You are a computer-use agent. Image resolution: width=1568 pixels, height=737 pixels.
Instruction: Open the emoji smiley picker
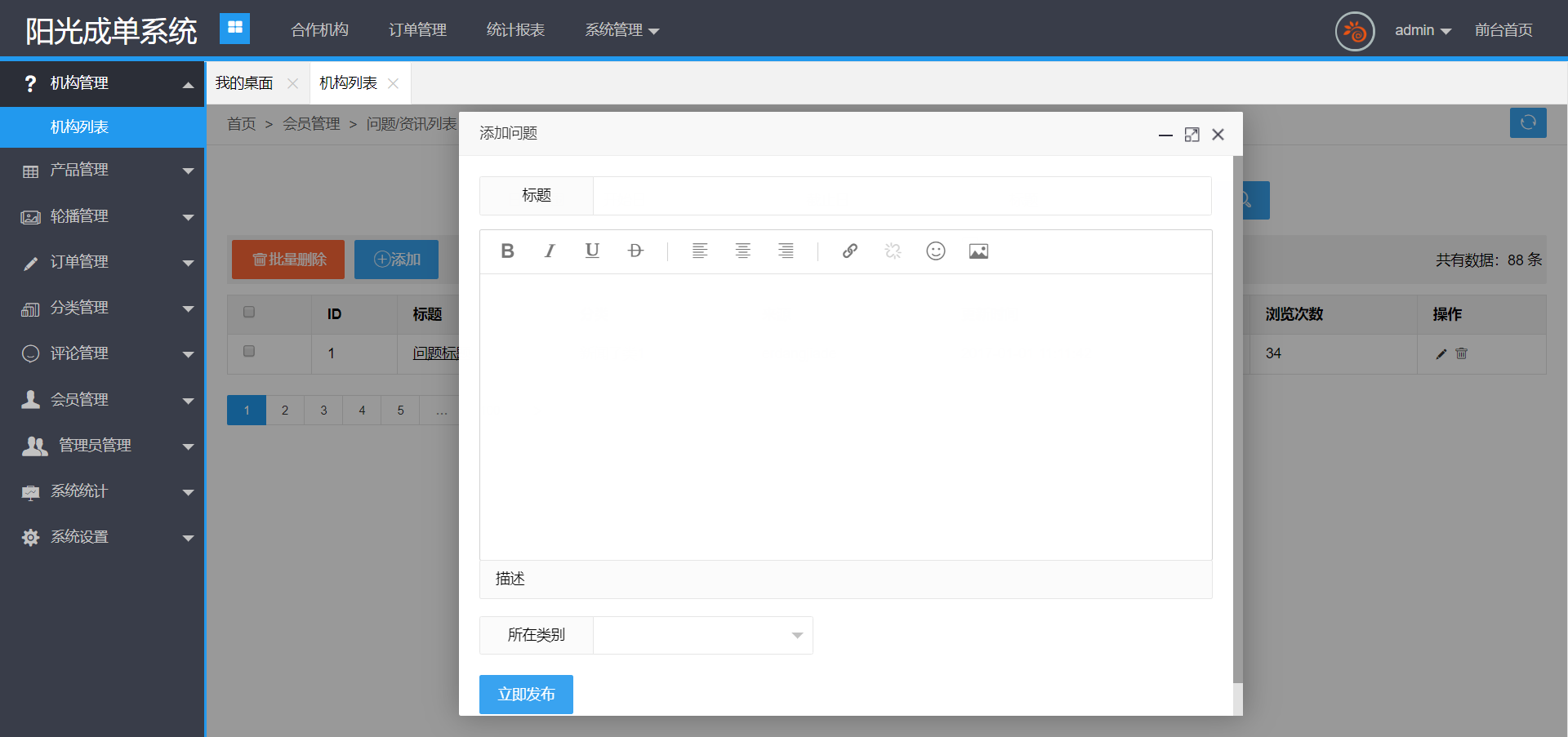(936, 251)
